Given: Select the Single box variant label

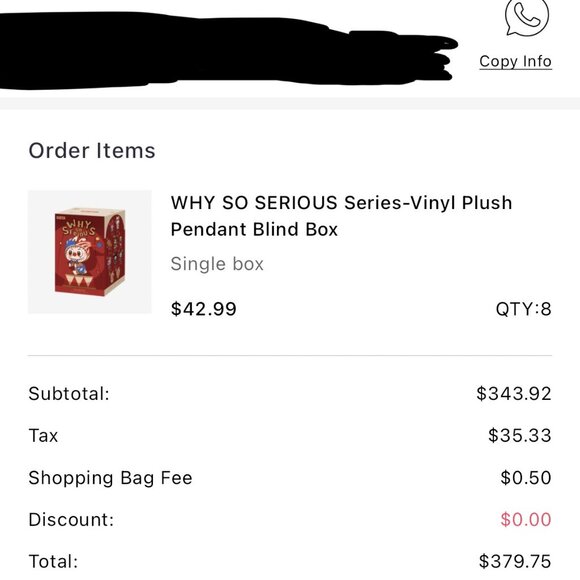Looking at the screenshot, I should tap(217, 264).
